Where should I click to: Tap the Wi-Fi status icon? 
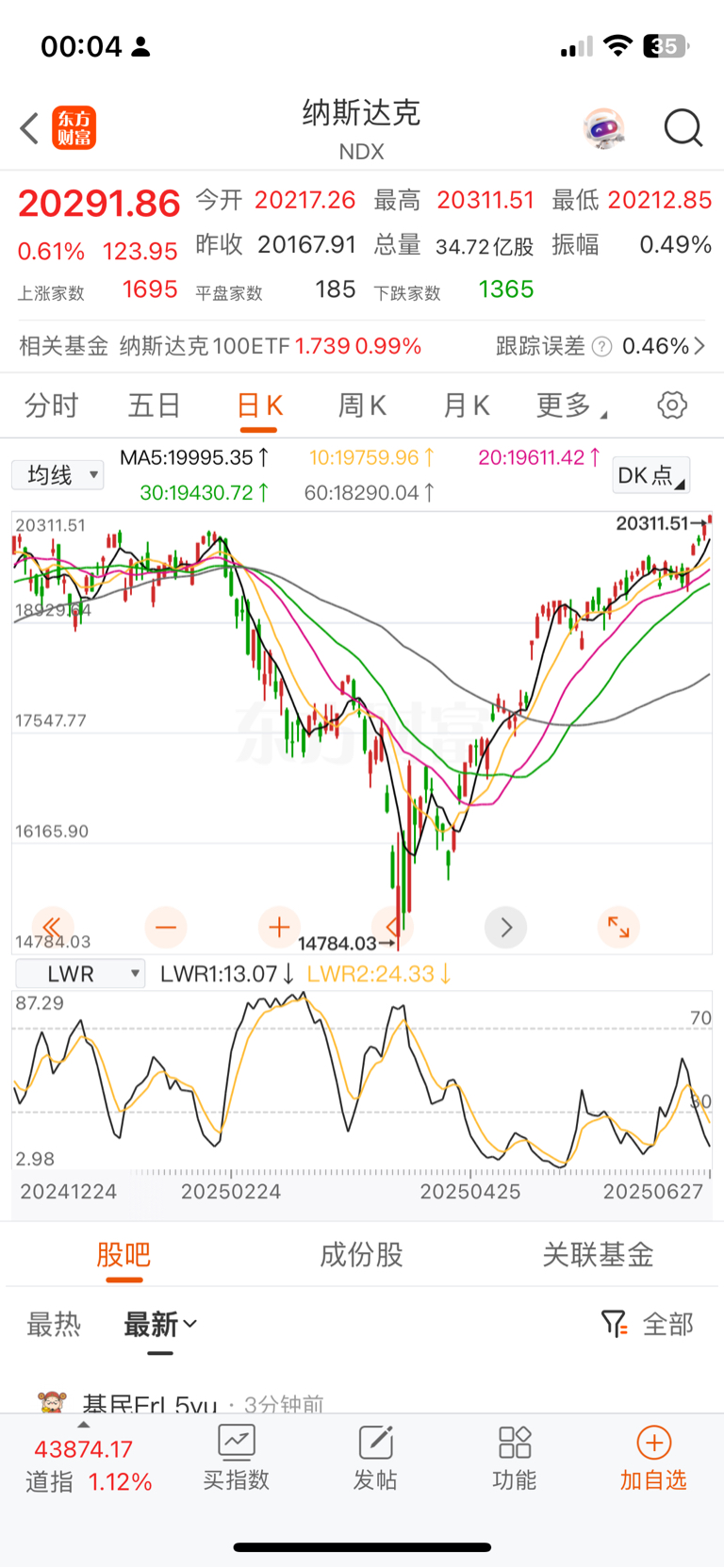[x=617, y=46]
